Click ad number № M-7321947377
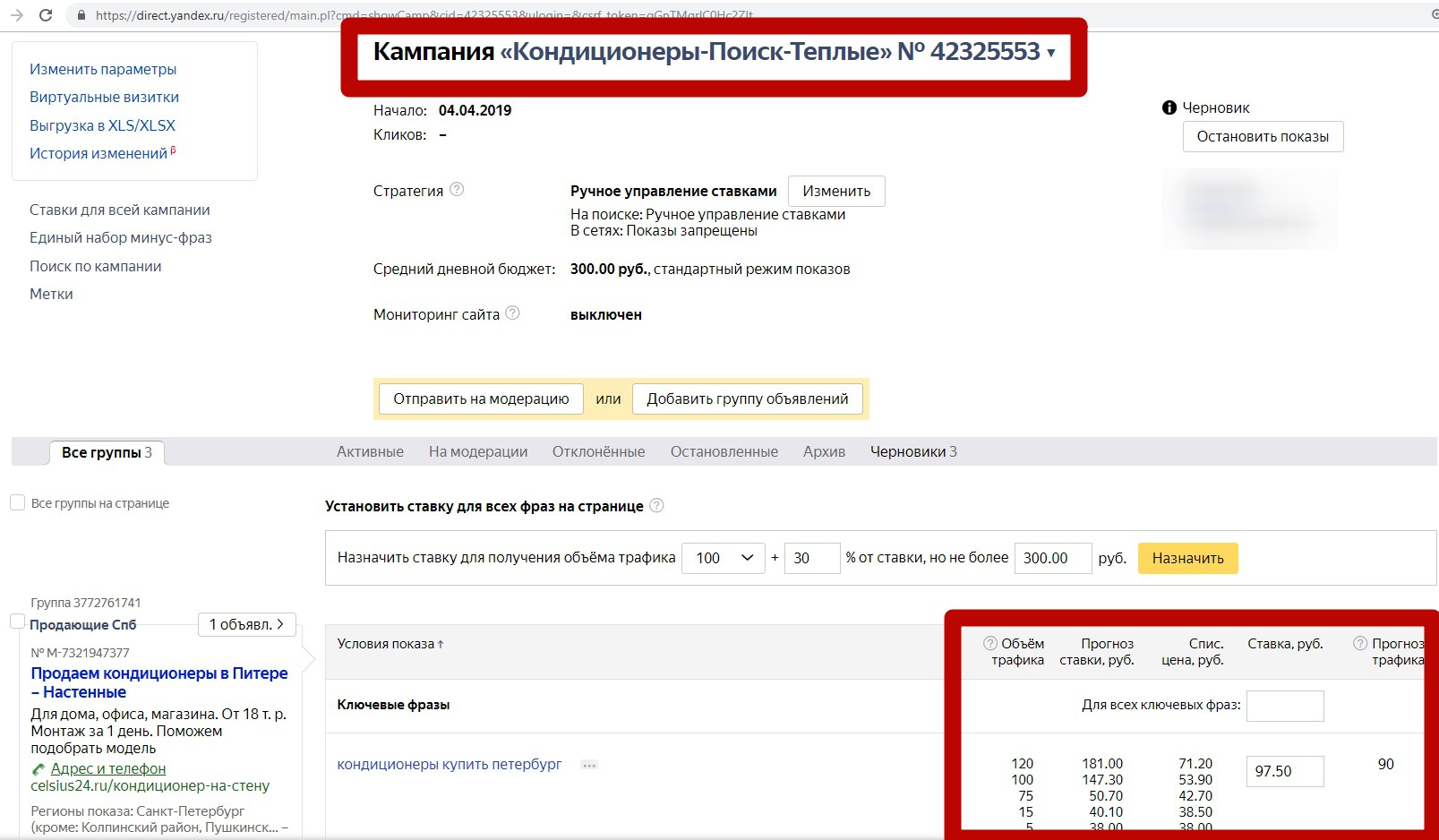1439x840 pixels. (80, 653)
